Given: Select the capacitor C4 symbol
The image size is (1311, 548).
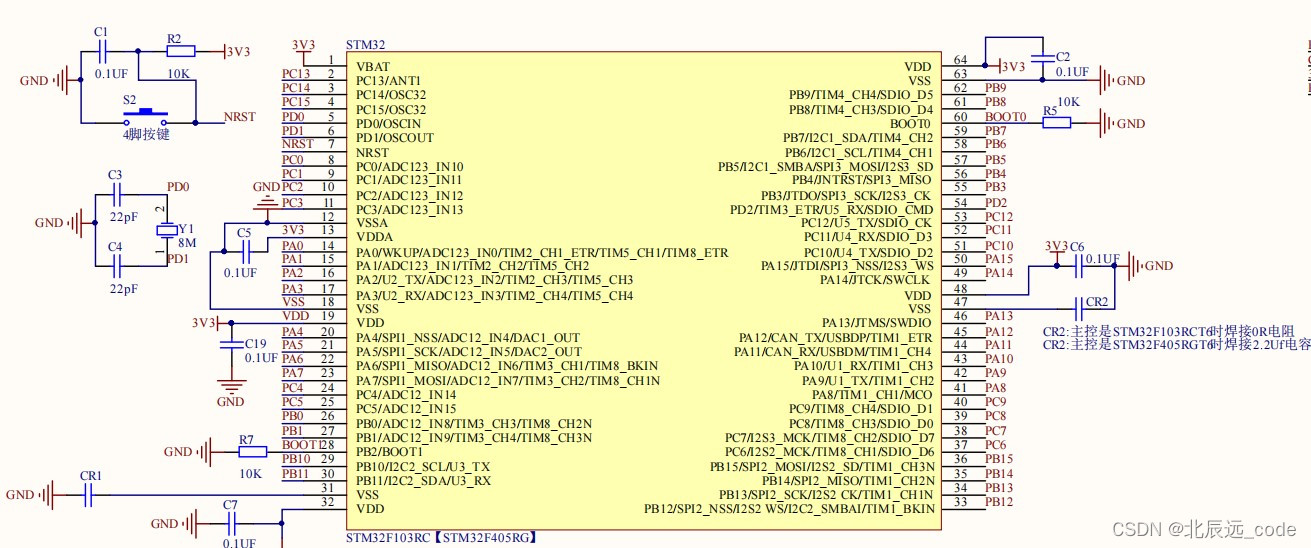Looking at the screenshot, I should point(116,265).
